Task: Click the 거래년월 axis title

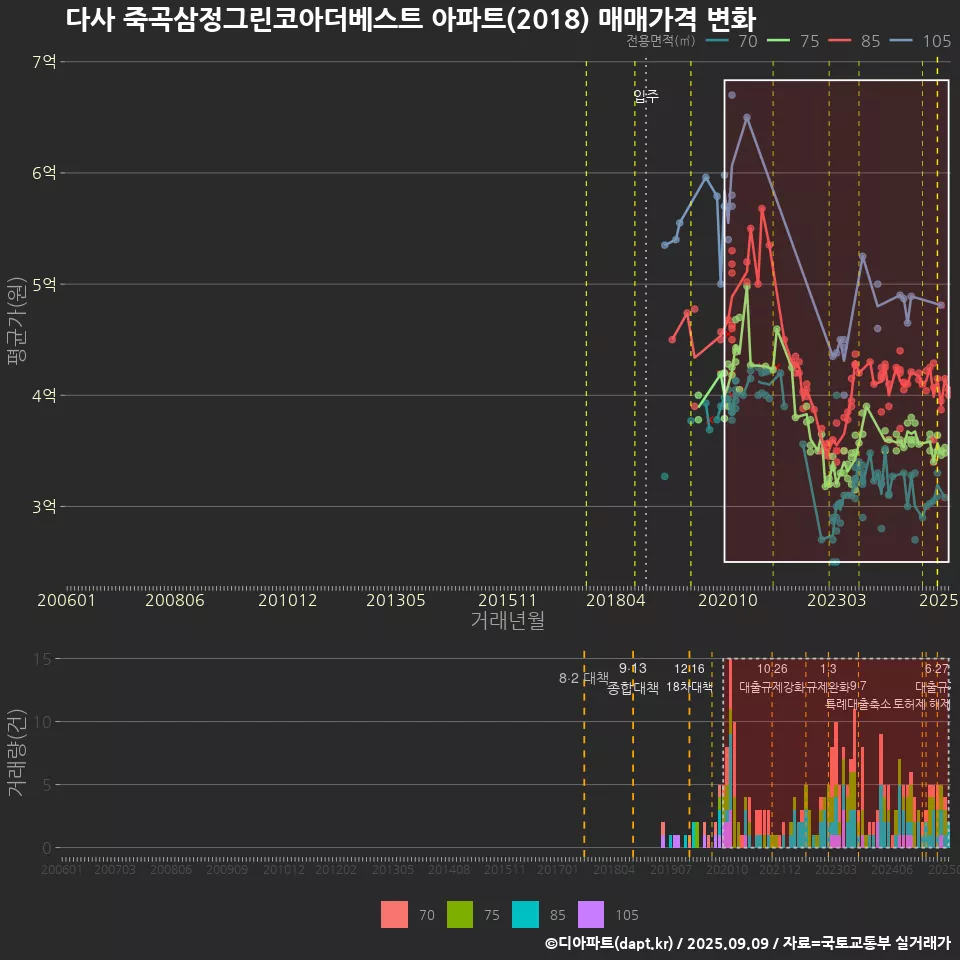Action: pyautogui.click(x=508, y=620)
